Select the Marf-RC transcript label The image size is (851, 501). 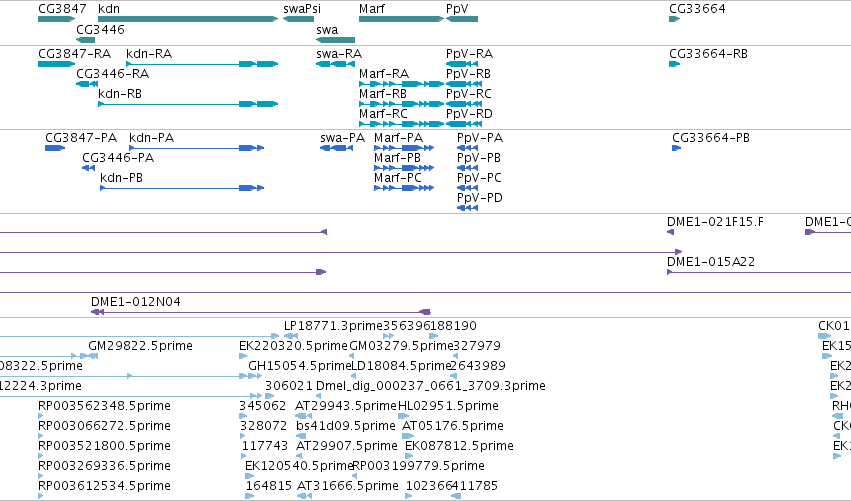pyautogui.click(x=383, y=114)
